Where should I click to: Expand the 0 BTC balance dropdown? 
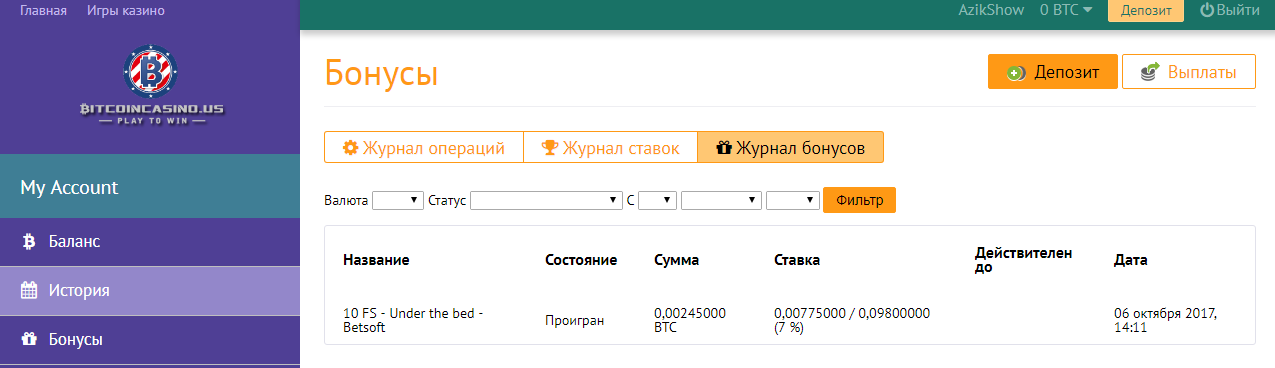tap(1066, 11)
